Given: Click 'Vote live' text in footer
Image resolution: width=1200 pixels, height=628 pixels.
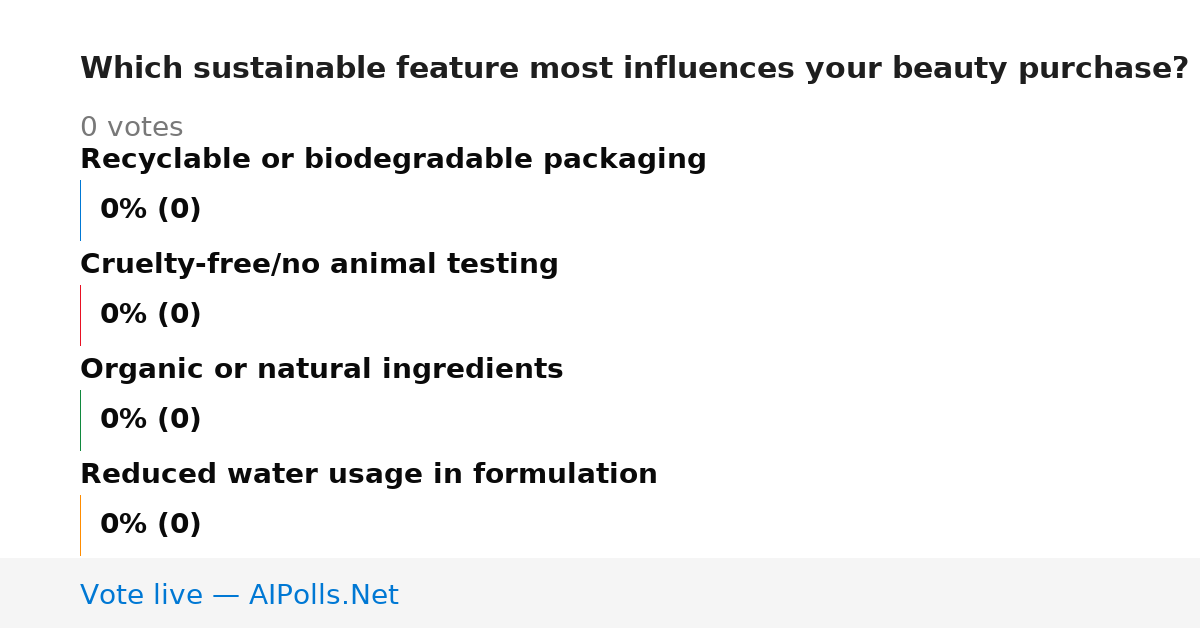Looking at the screenshot, I should (x=141, y=596).
